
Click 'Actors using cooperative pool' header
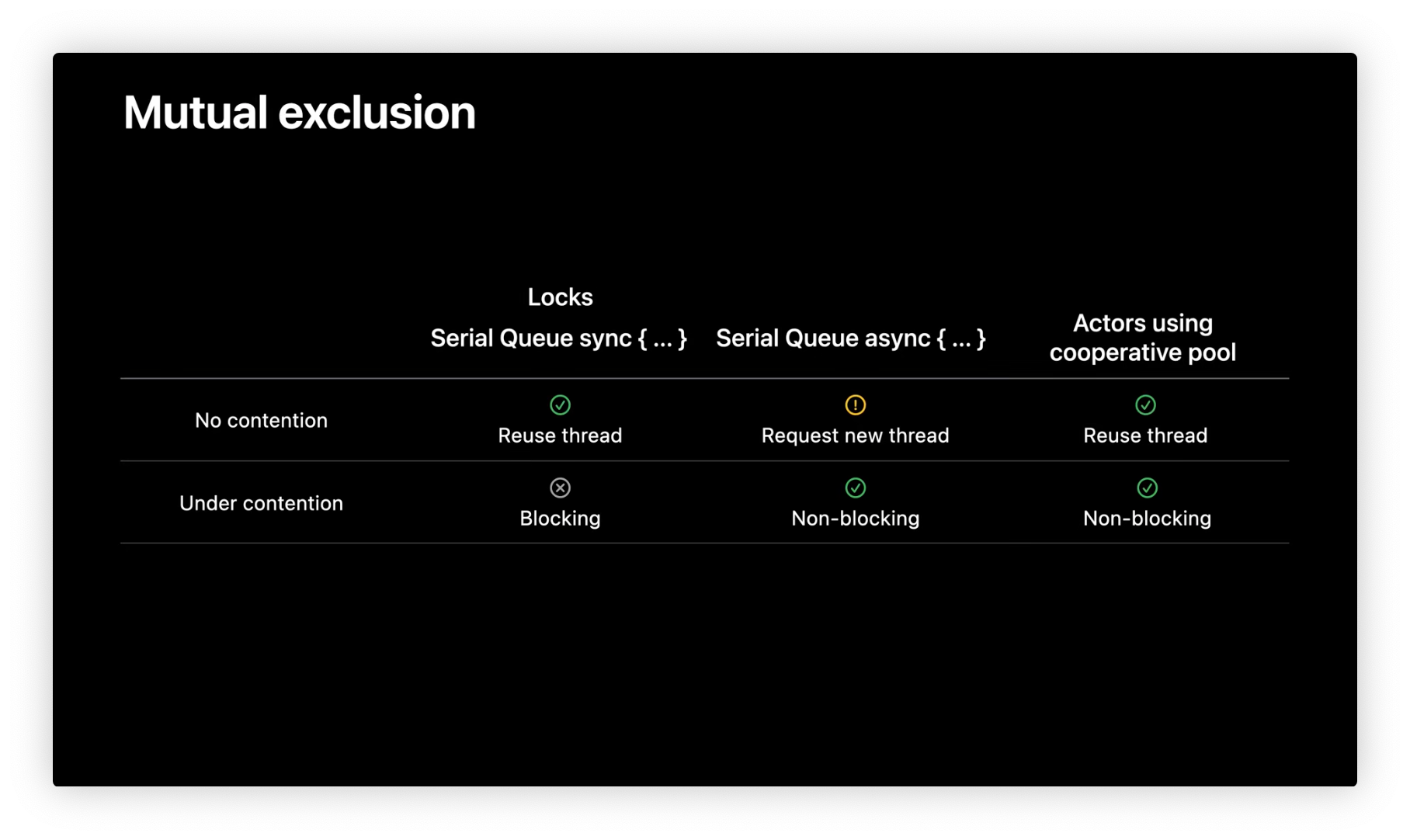(x=1142, y=338)
